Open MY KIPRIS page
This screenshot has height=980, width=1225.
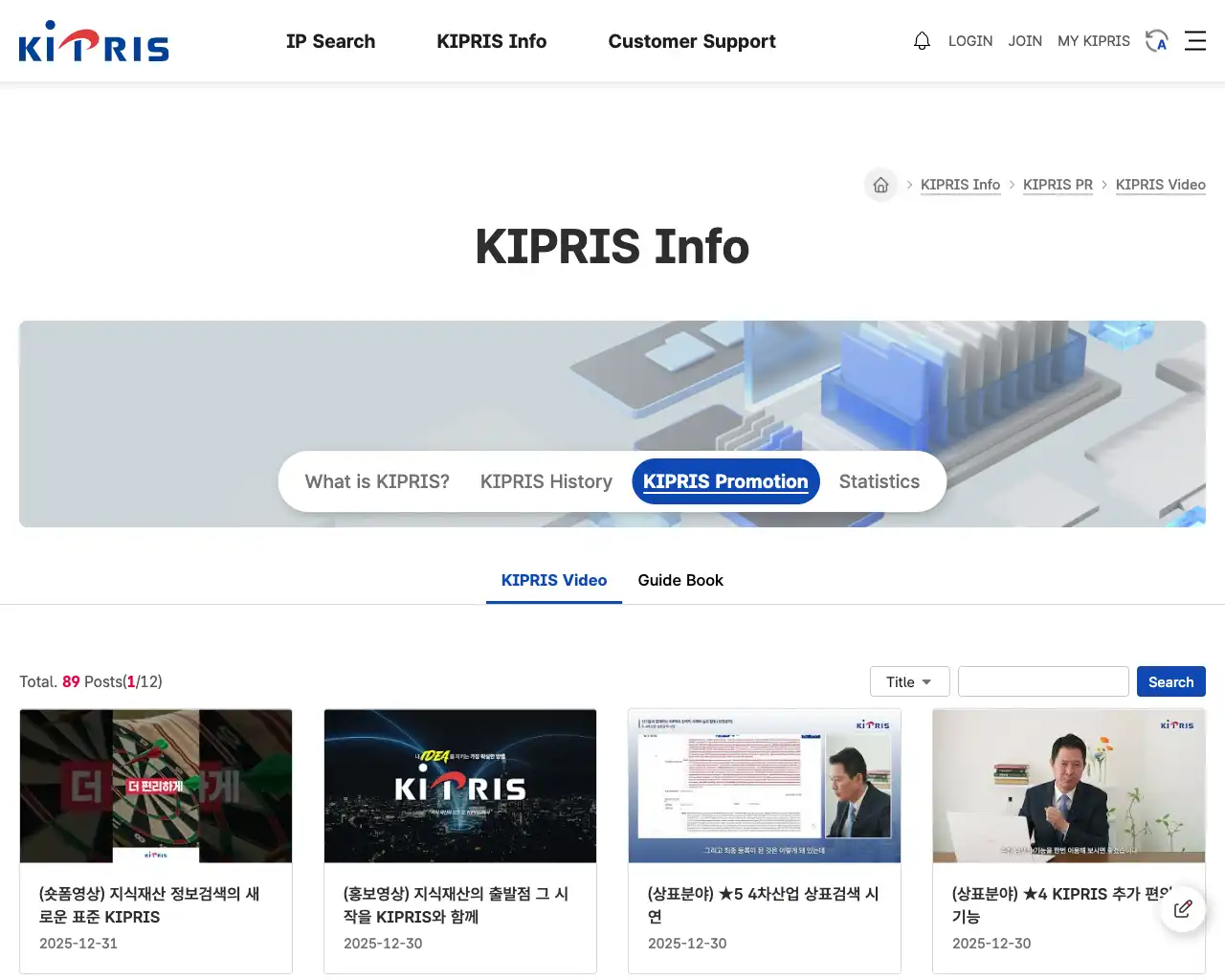pos(1094,41)
